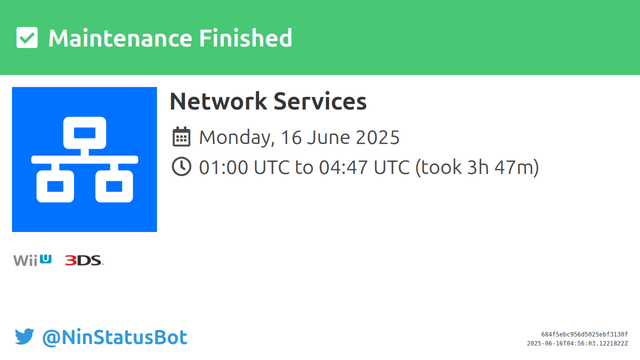Click the white checkmark icon in header
The image size is (640, 360).
coord(27,38)
